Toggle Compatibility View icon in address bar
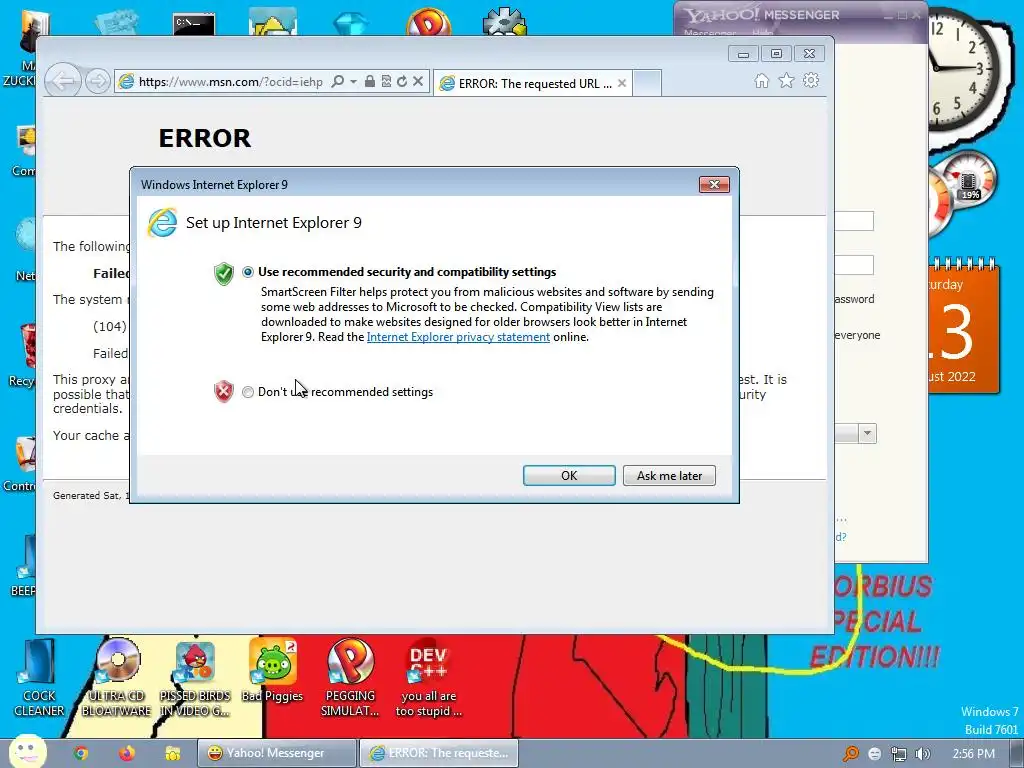 [x=386, y=81]
